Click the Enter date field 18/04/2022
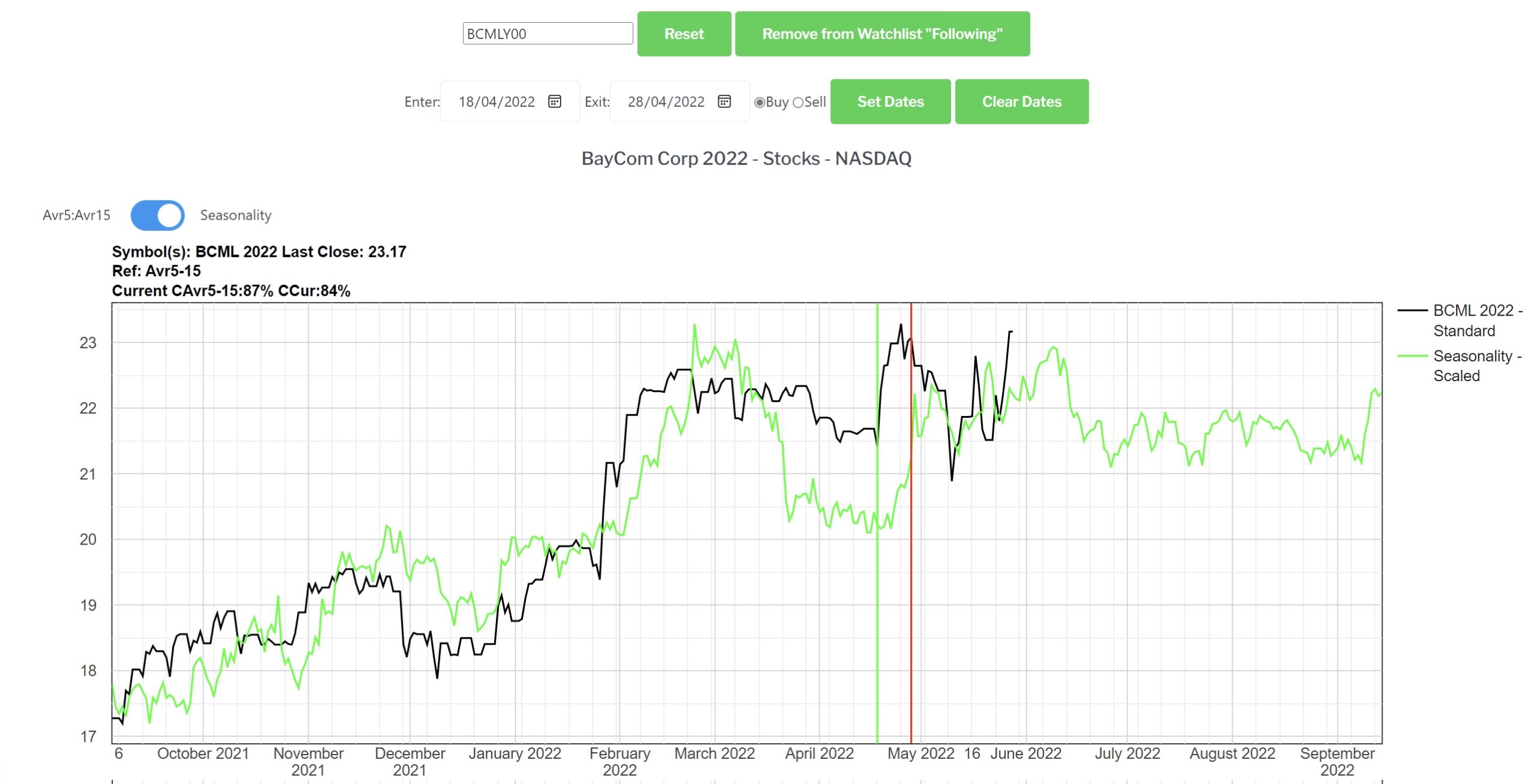 (510, 101)
